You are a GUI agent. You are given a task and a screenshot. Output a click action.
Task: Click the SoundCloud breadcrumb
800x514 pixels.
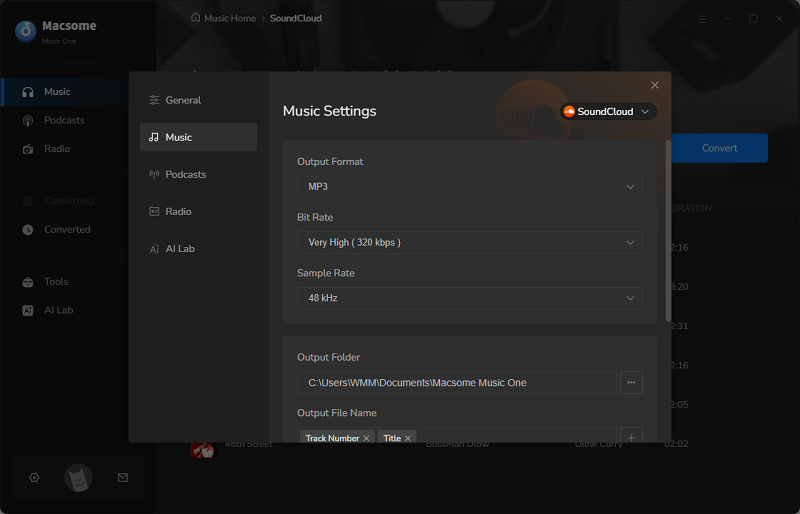296,18
